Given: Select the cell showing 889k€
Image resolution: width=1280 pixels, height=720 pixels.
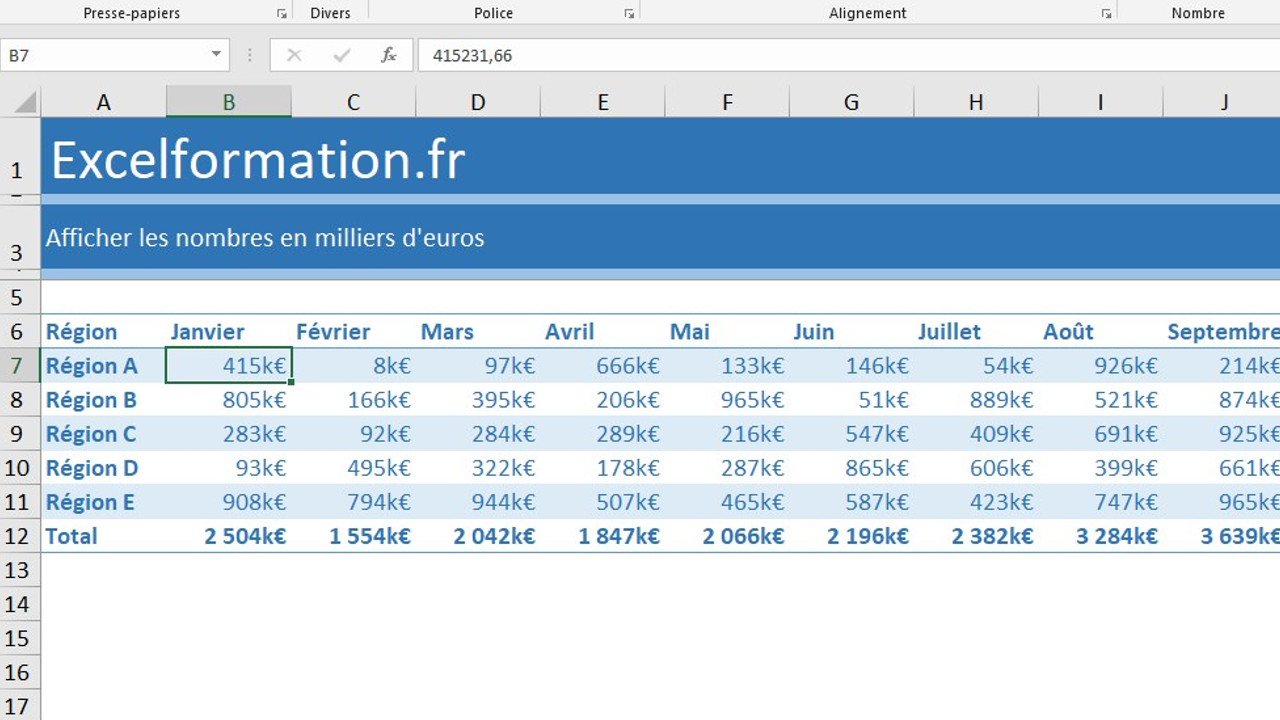Looking at the screenshot, I should [x=976, y=400].
